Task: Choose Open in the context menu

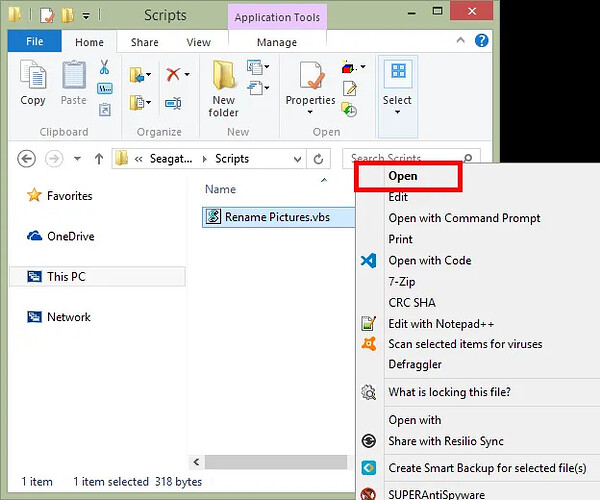Action: [404, 176]
